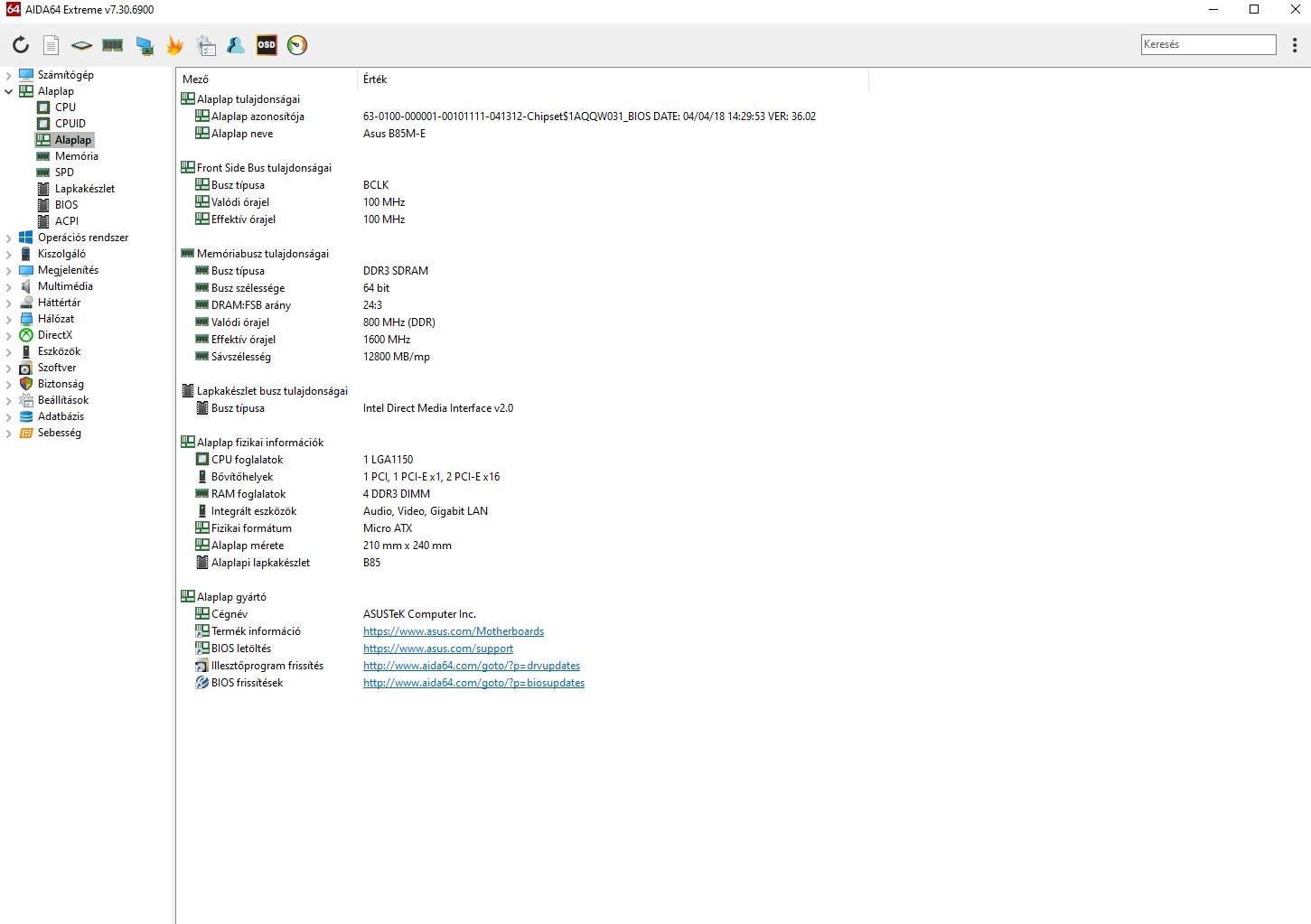Click the Eszközök sidebar icon

pos(26,351)
